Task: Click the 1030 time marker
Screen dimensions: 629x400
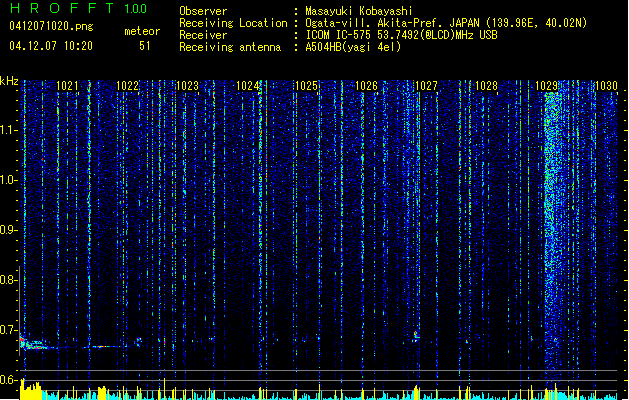Action: [606, 86]
